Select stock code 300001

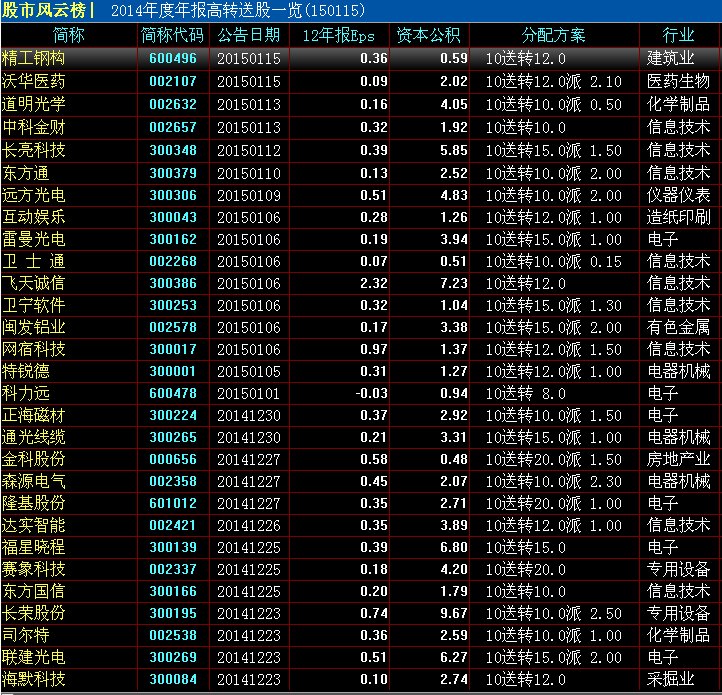tap(173, 371)
